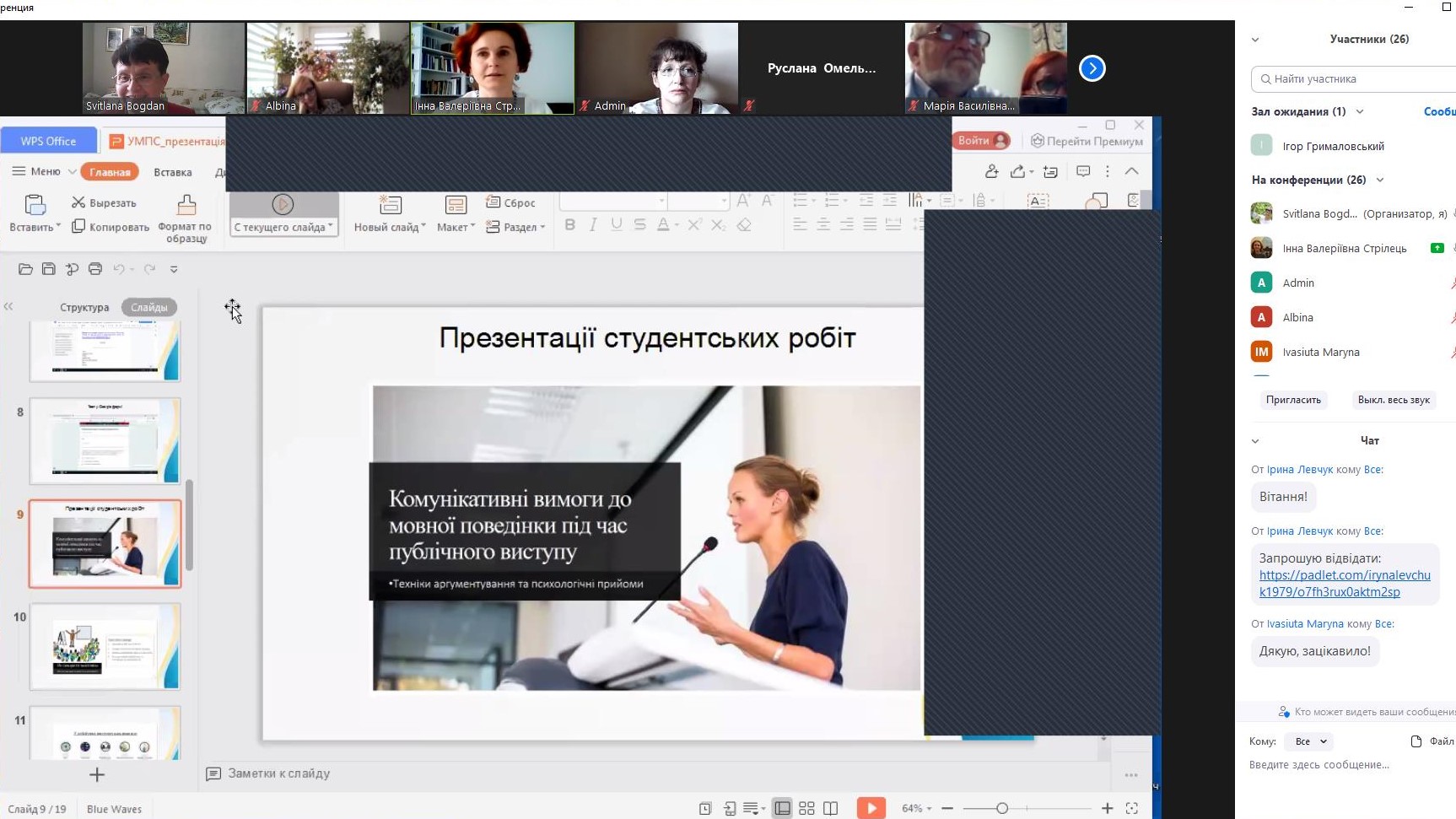Click the Paste clipboard icon
Viewport: 1456px width, 819px height.
point(35,205)
